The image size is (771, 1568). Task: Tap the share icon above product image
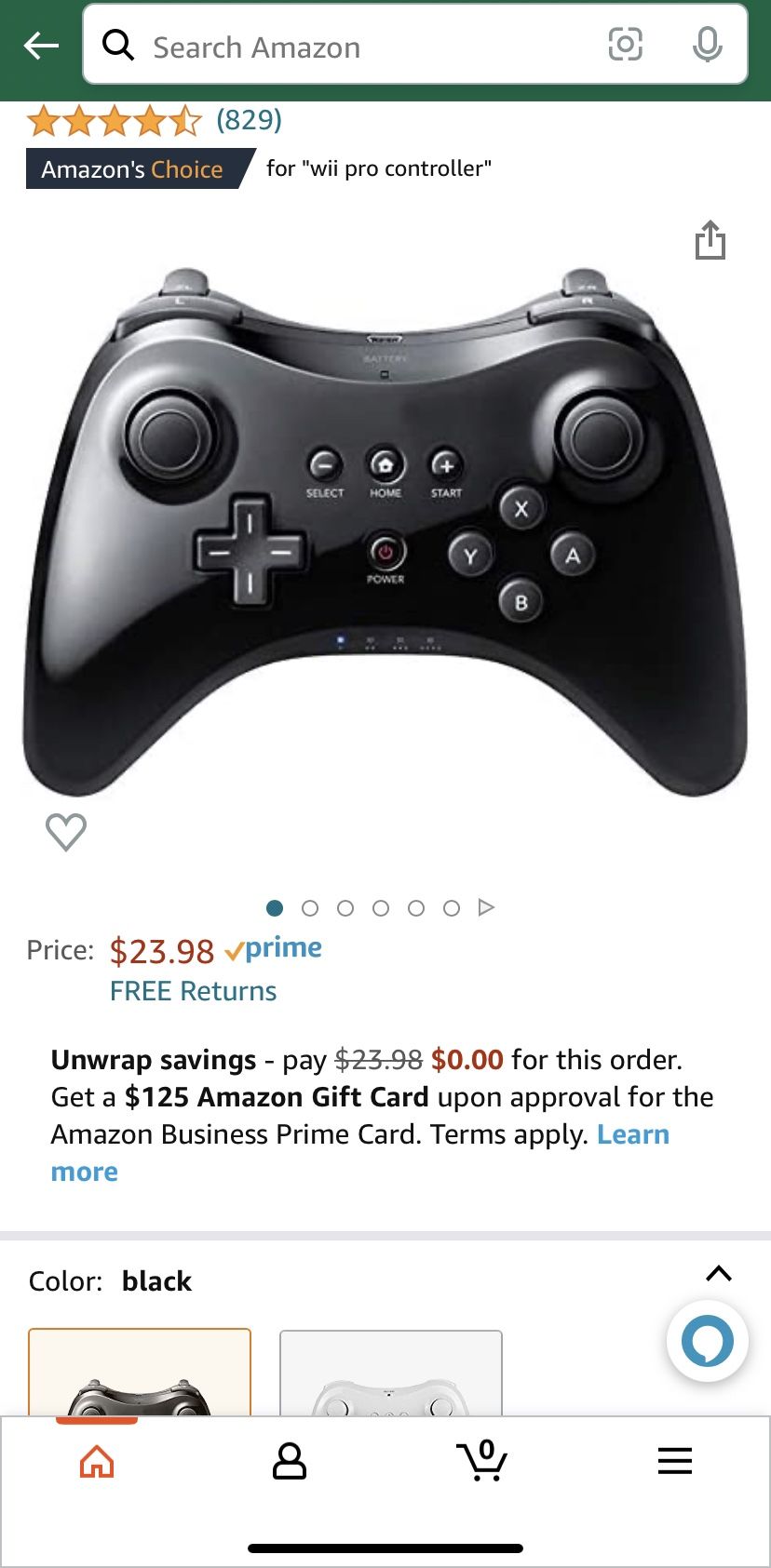click(x=710, y=240)
